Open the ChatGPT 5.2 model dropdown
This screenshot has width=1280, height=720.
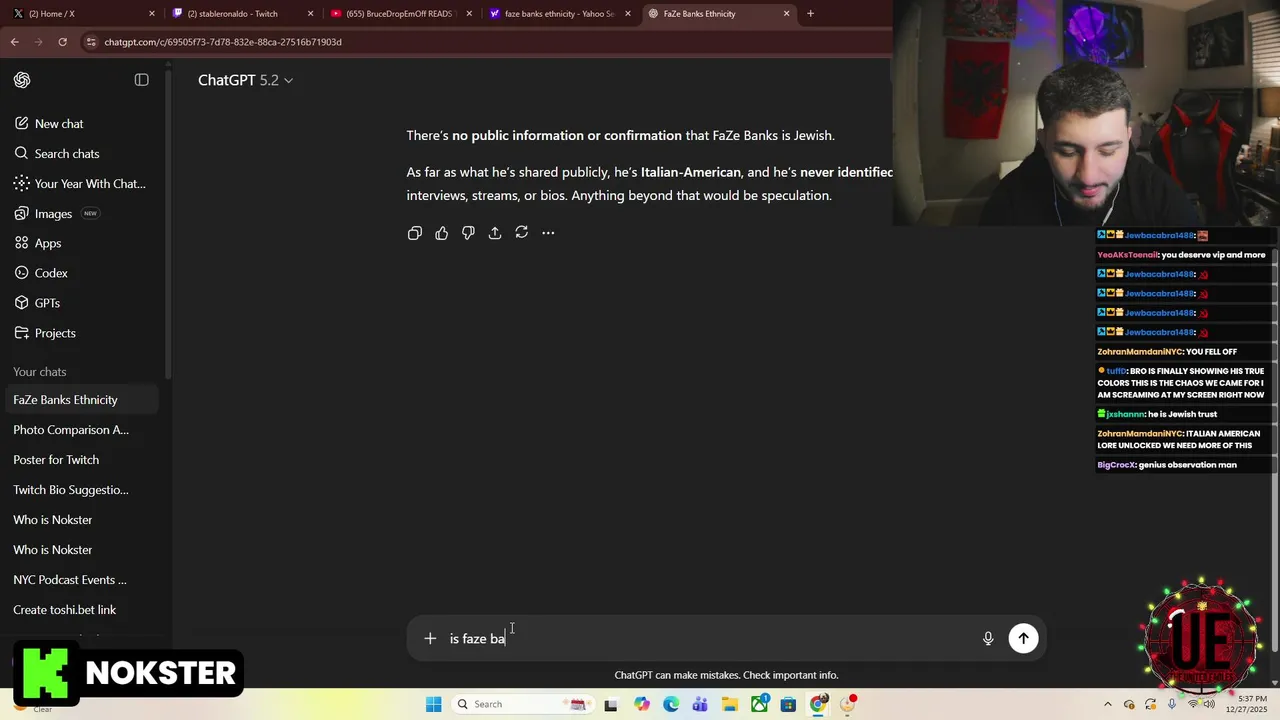(x=245, y=80)
